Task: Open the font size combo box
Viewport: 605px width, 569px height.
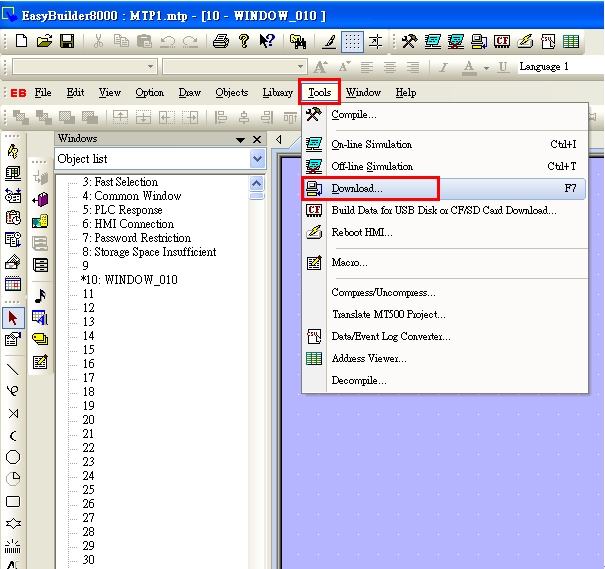Action: 235,67
